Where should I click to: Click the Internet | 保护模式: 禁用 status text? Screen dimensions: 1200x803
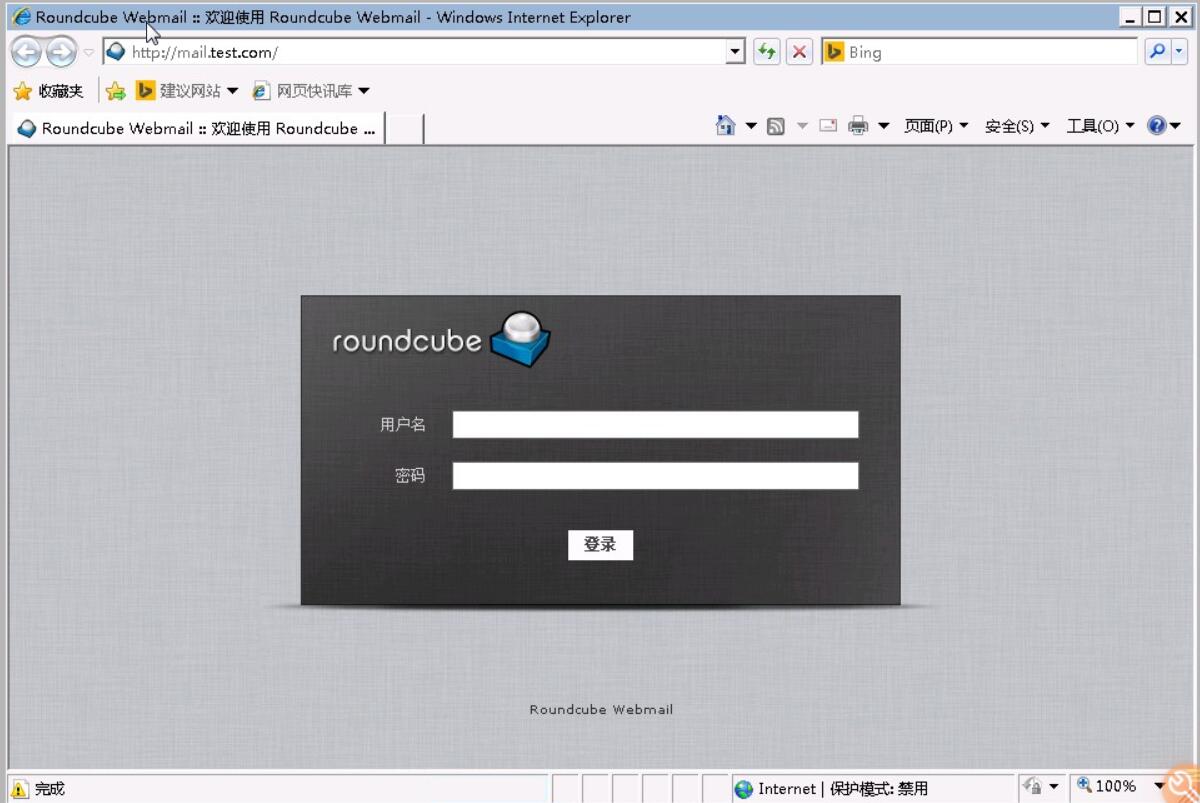pyautogui.click(x=843, y=789)
